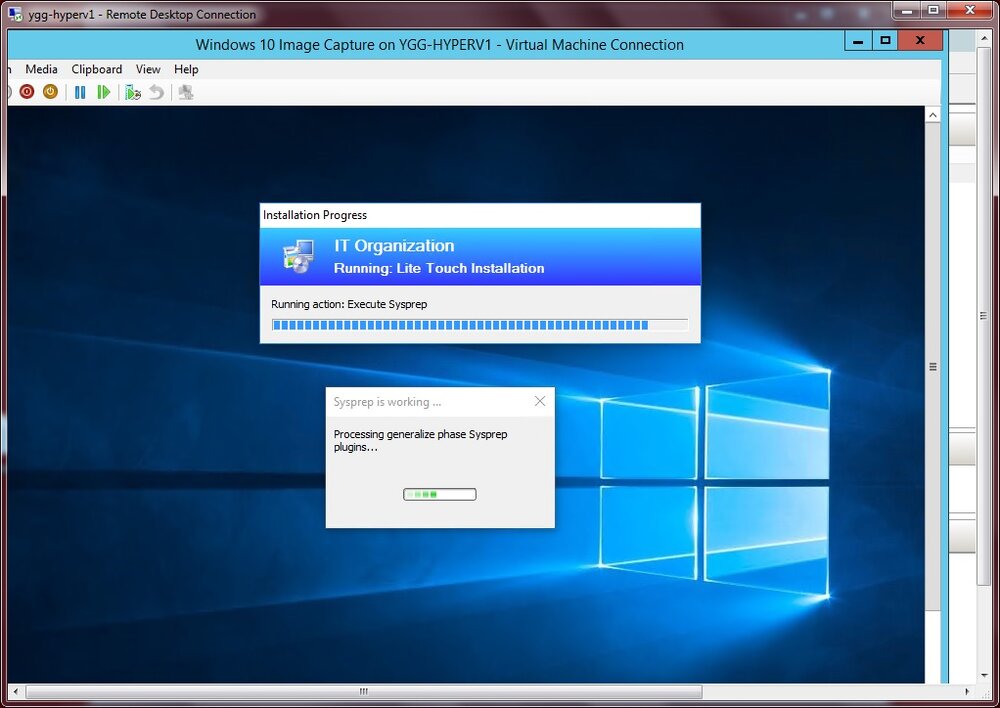Click the VM view vertical scrollbar thumb
The image size is (1000, 708).
[x=932, y=367]
